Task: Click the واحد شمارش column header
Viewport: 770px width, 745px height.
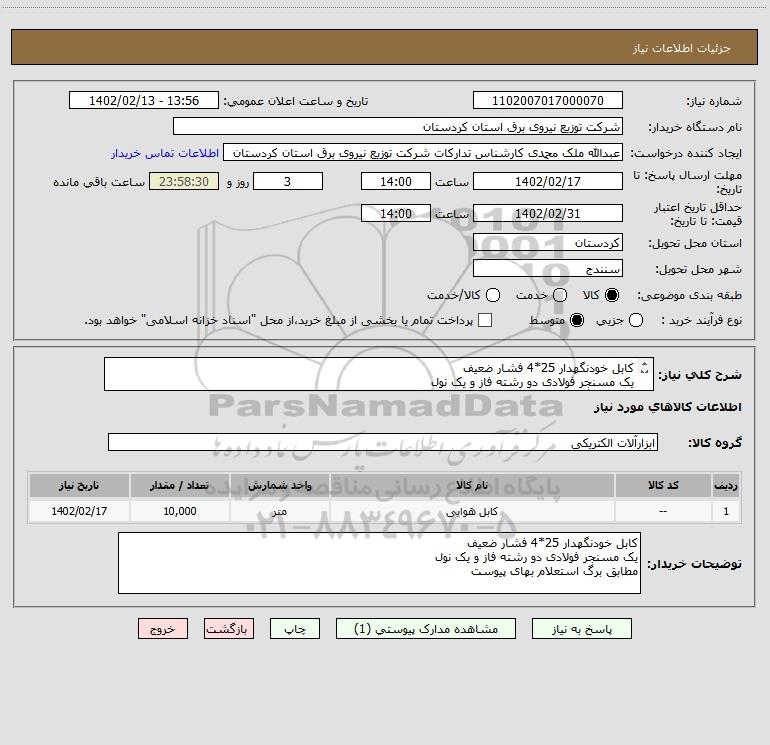Action: 279,485
